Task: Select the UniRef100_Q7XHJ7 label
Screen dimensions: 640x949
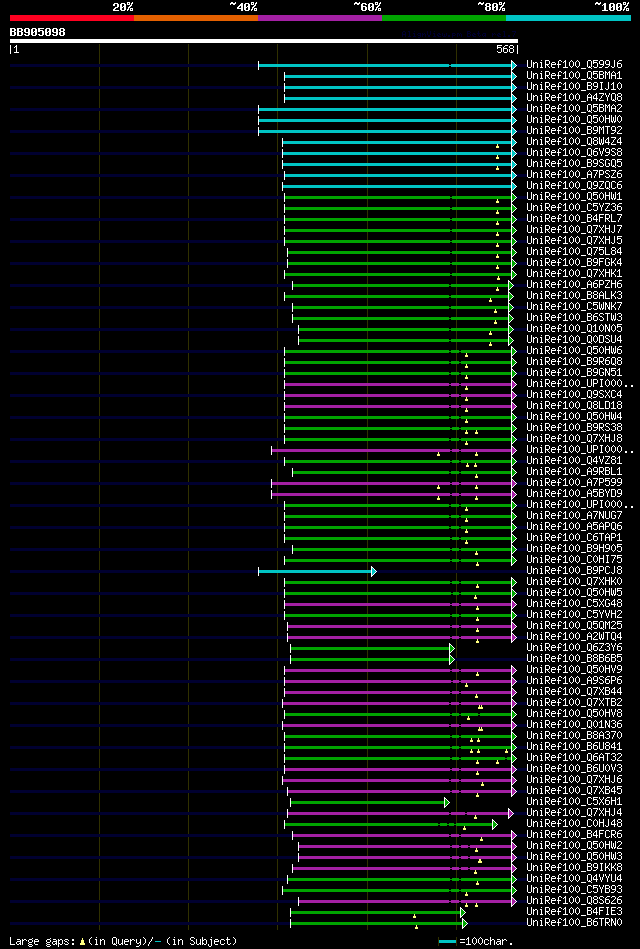Action: (x=575, y=230)
